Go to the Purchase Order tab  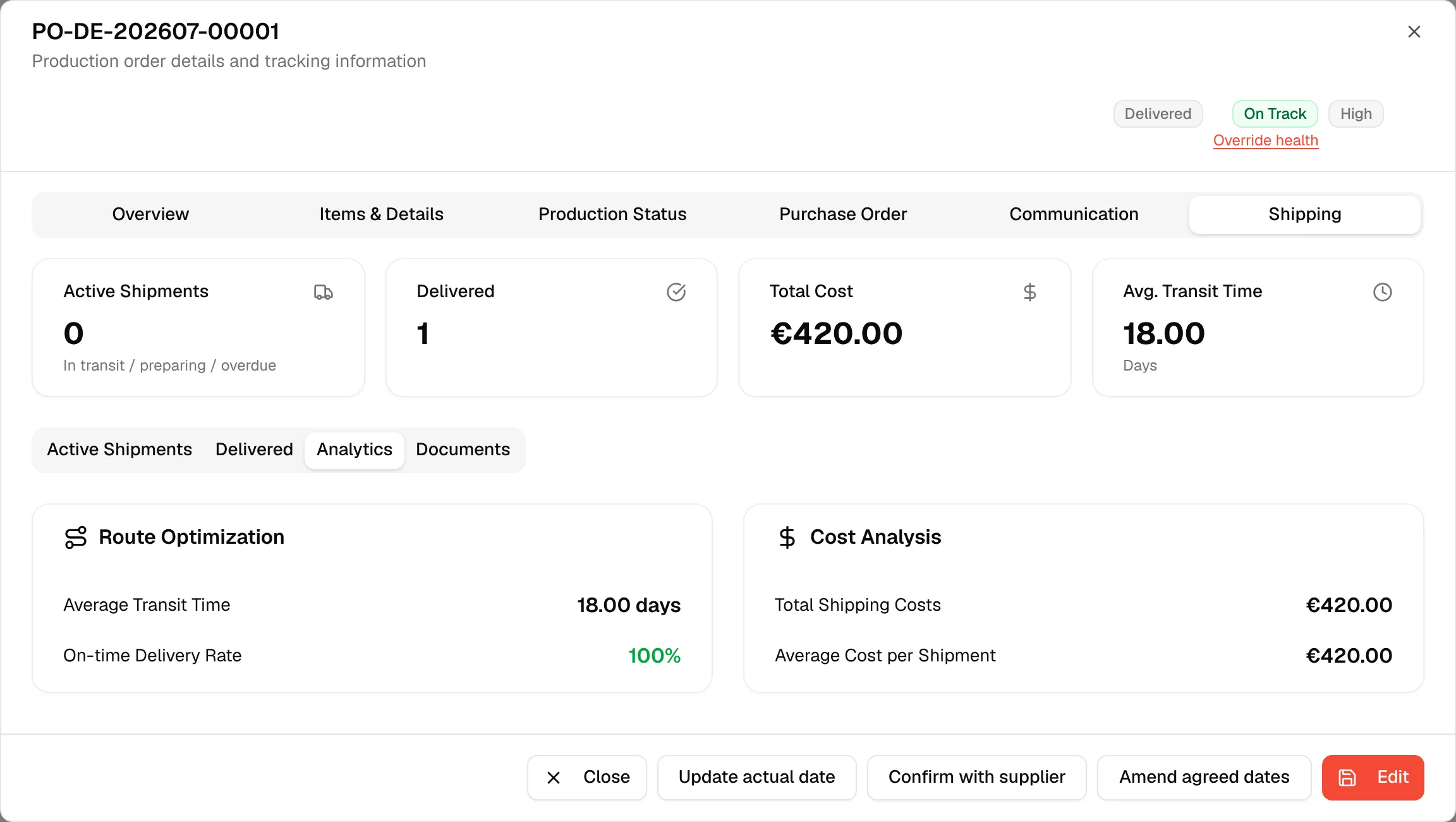(843, 214)
